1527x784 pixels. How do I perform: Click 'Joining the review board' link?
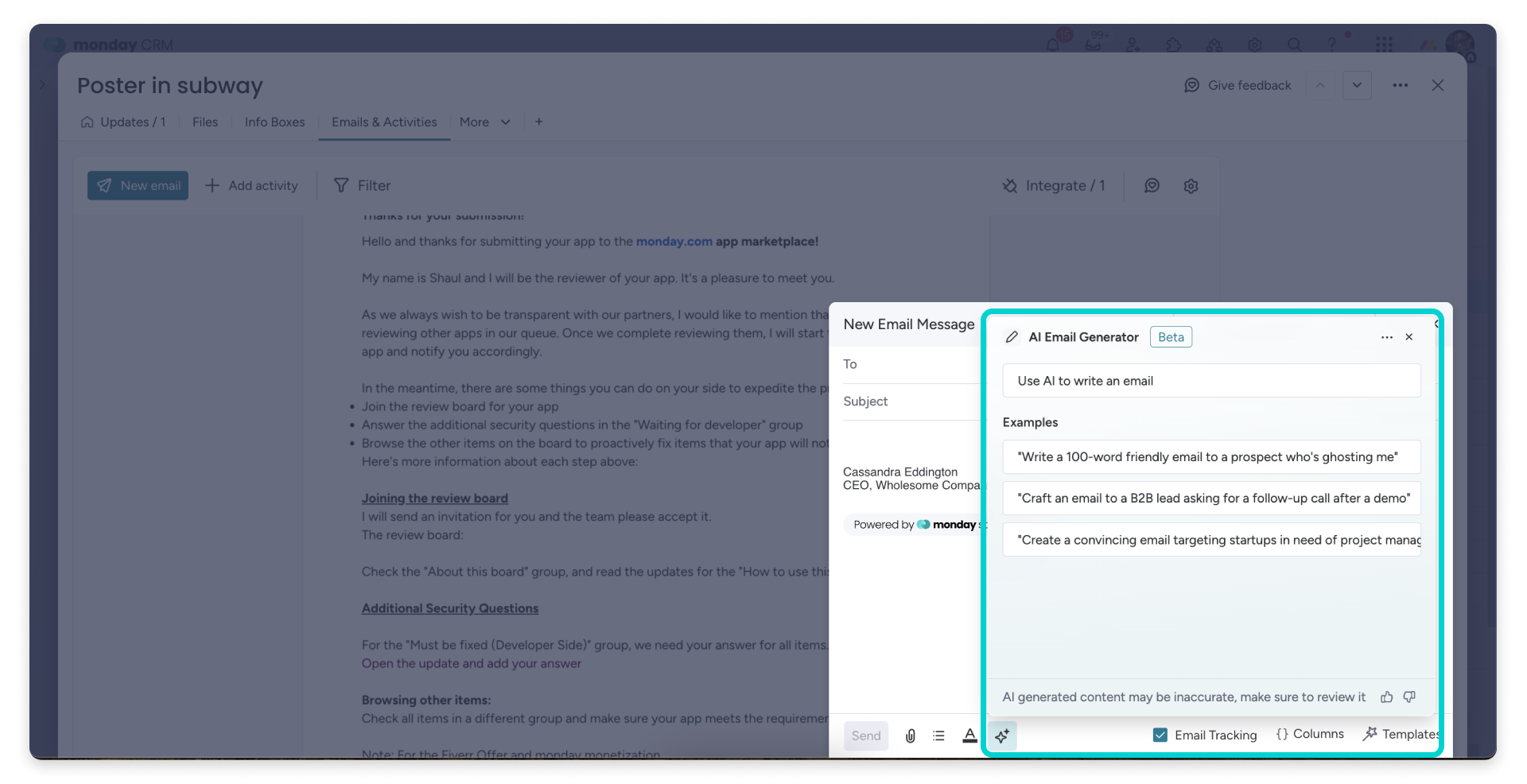434,498
